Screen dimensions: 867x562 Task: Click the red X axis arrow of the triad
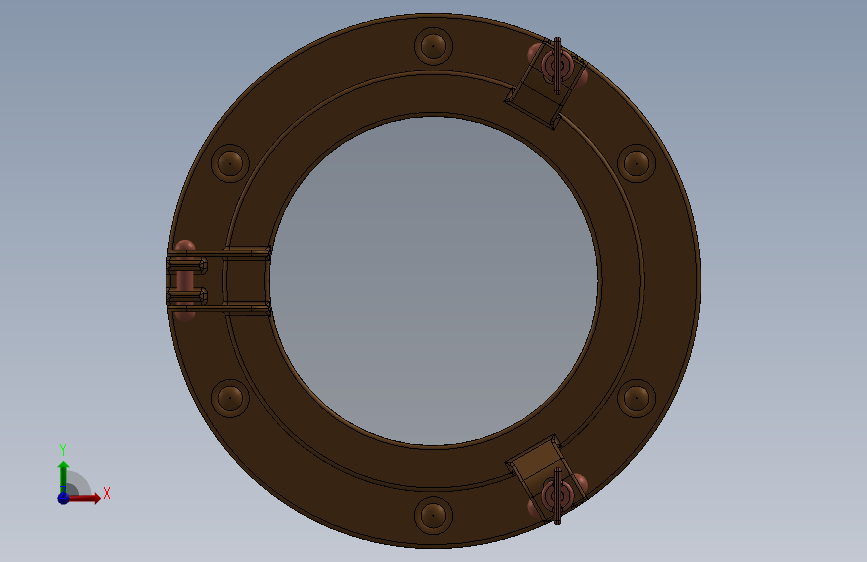[x=84, y=498]
